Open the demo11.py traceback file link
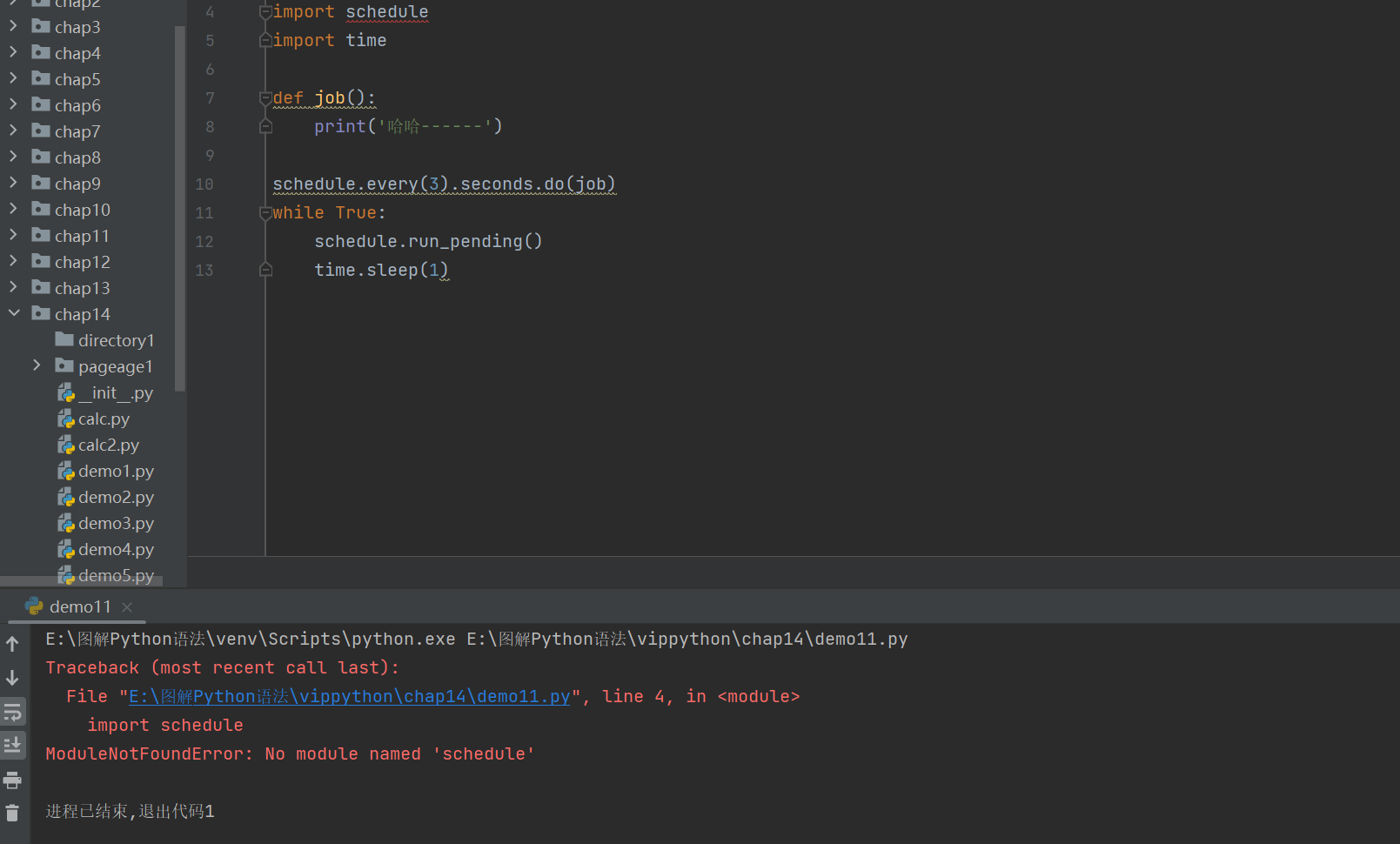This screenshot has height=844, width=1400. pos(349,696)
